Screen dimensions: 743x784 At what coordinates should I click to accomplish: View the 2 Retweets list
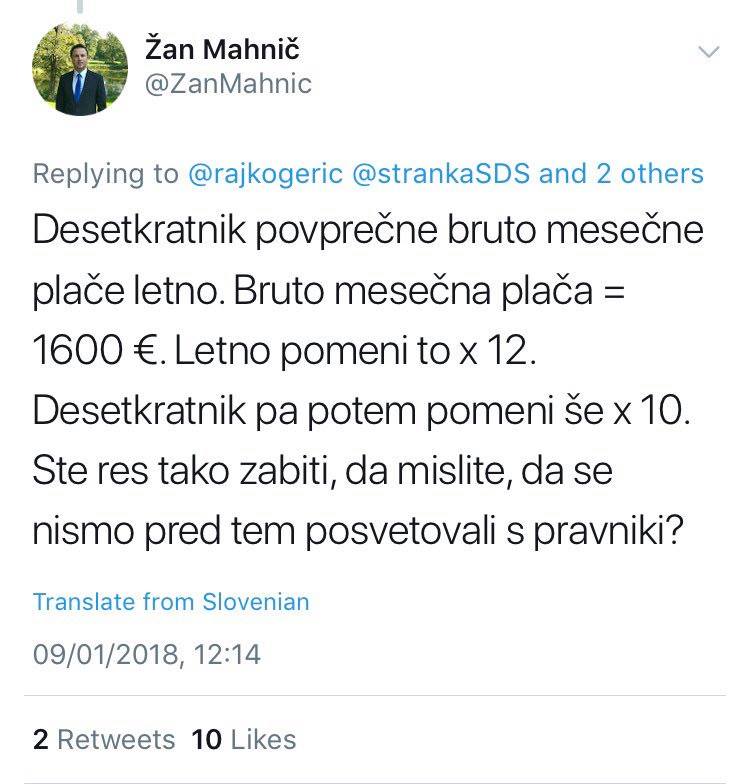click(x=104, y=739)
